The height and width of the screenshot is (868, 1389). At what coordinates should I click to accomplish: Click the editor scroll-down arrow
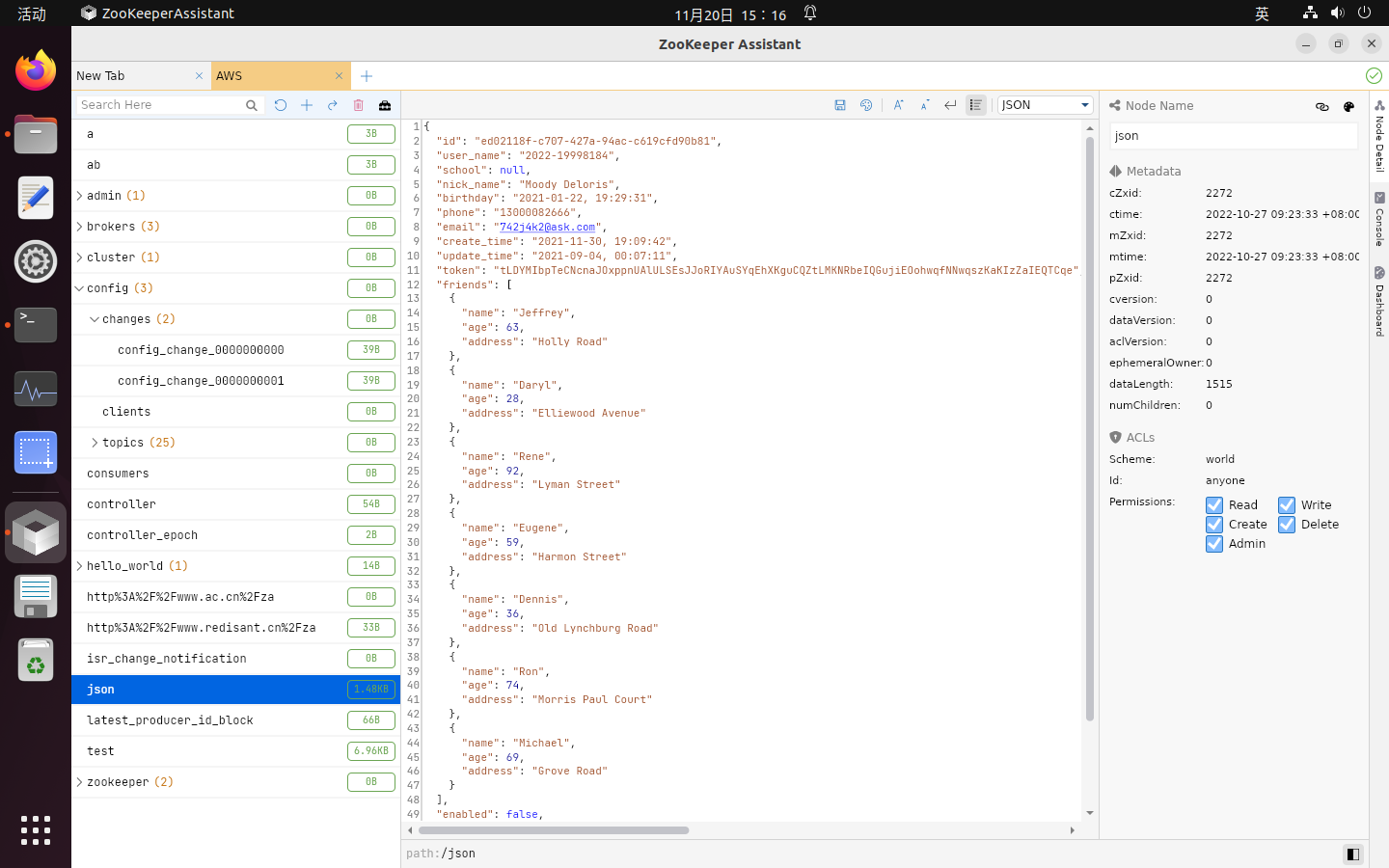[1090, 813]
